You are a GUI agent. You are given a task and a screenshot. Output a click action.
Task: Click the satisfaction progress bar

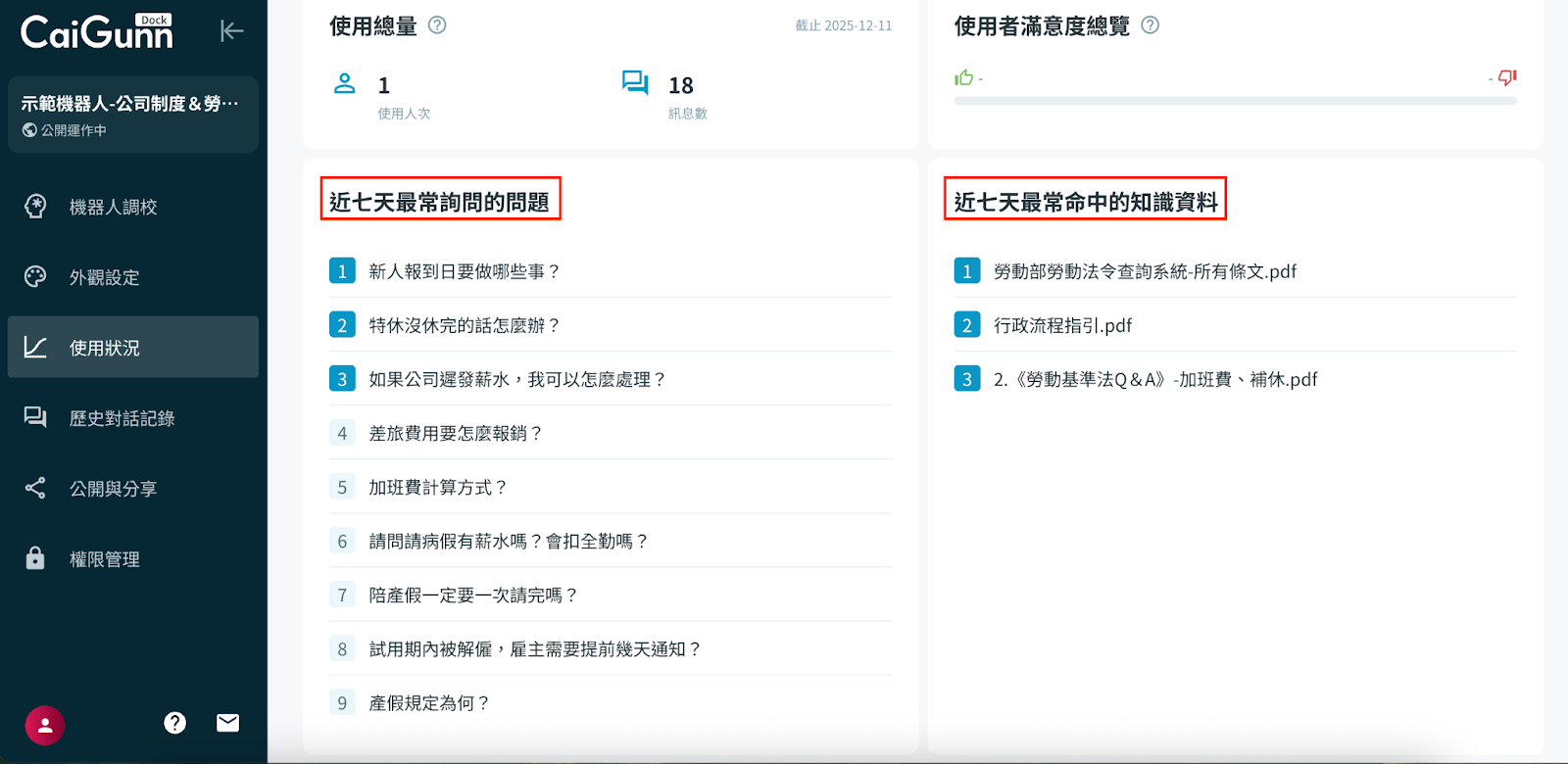pos(1235,101)
